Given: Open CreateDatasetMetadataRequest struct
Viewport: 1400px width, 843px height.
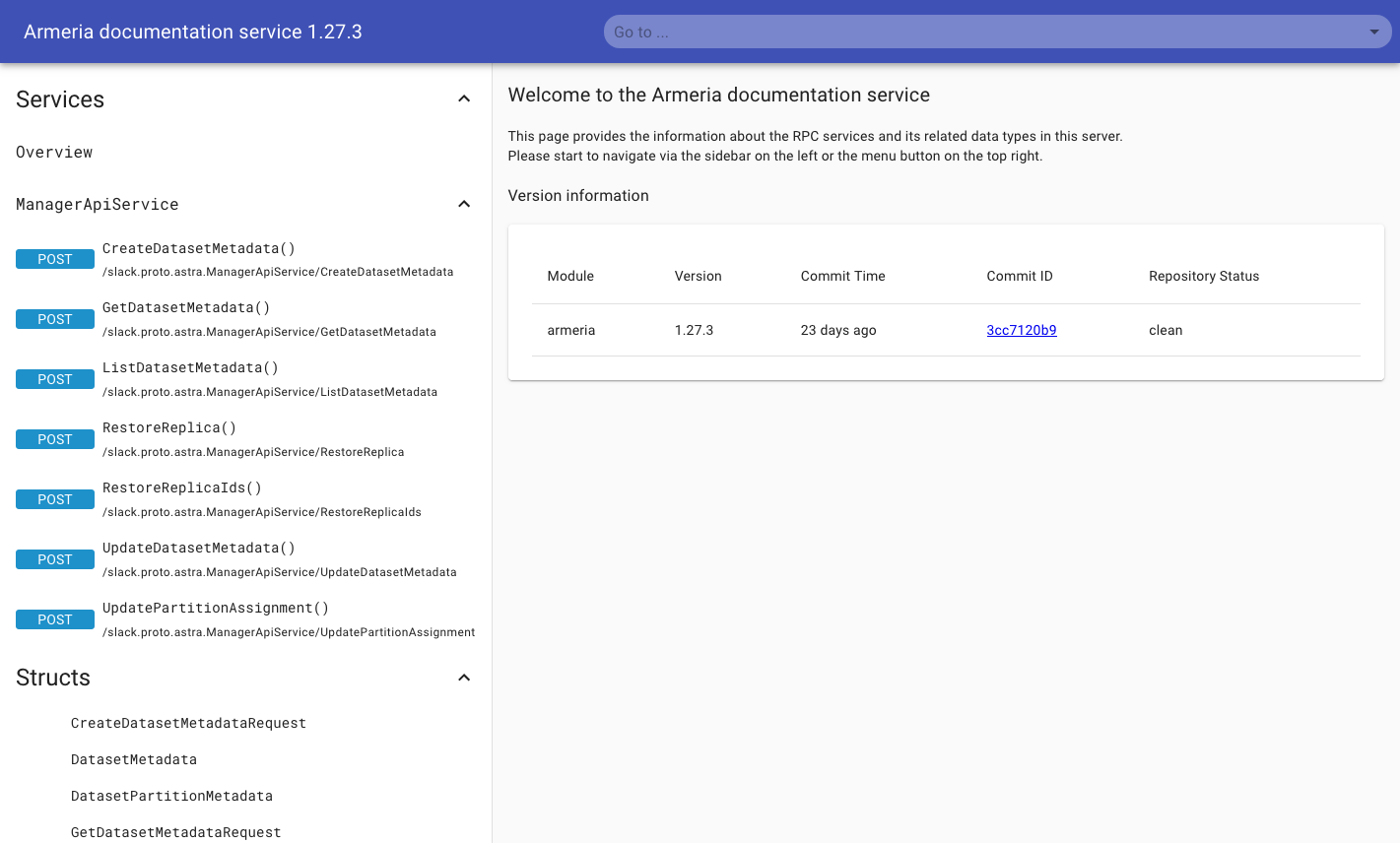Looking at the screenshot, I should [188, 723].
